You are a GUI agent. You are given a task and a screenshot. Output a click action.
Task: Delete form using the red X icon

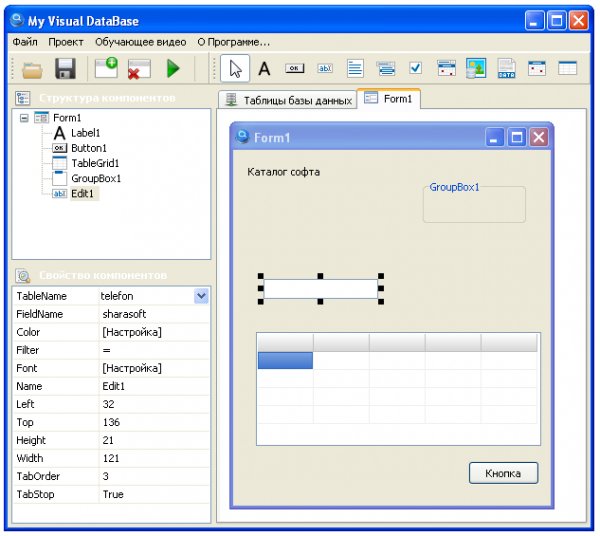[139, 69]
